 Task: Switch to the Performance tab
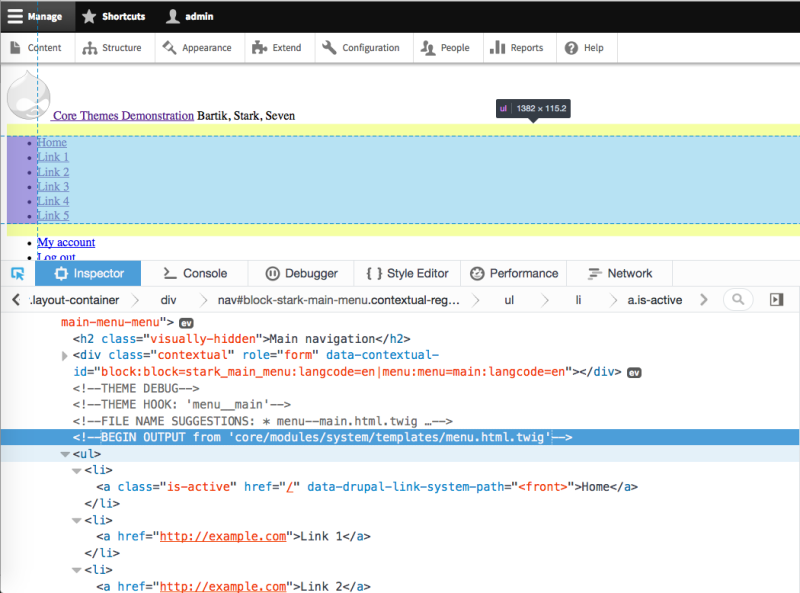click(514, 274)
